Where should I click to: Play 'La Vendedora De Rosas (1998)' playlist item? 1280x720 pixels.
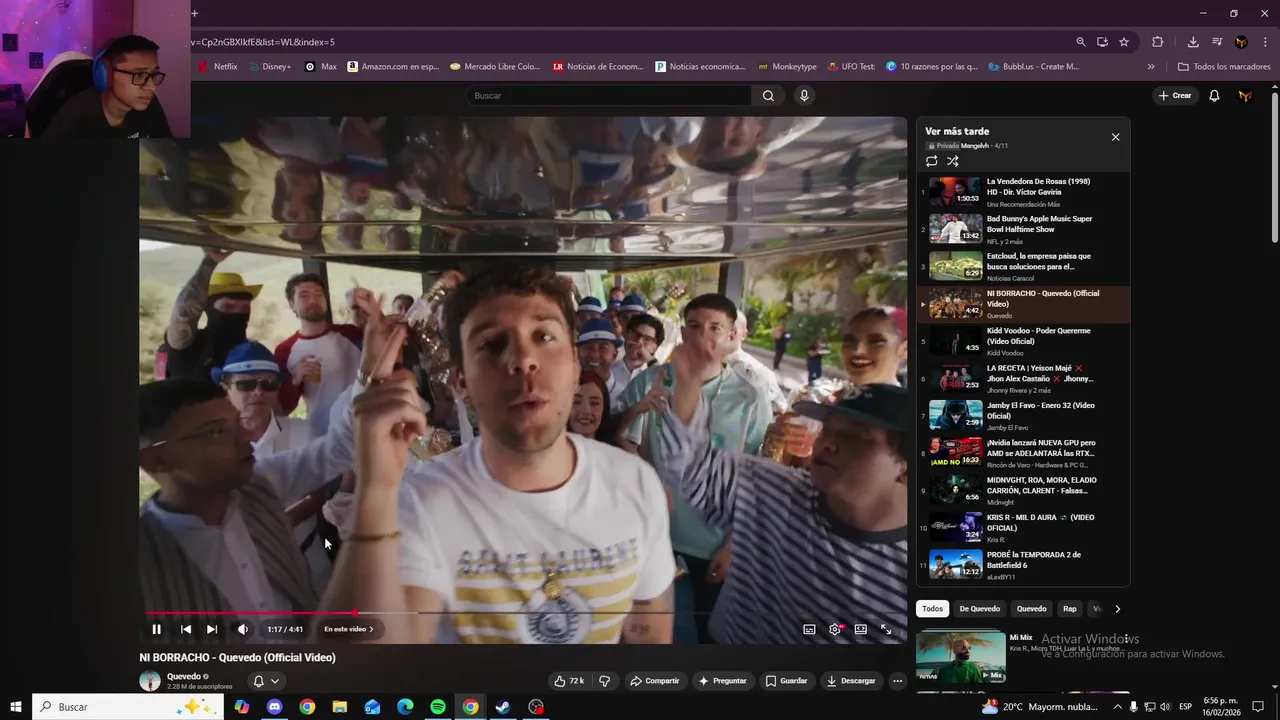click(1024, 191)
